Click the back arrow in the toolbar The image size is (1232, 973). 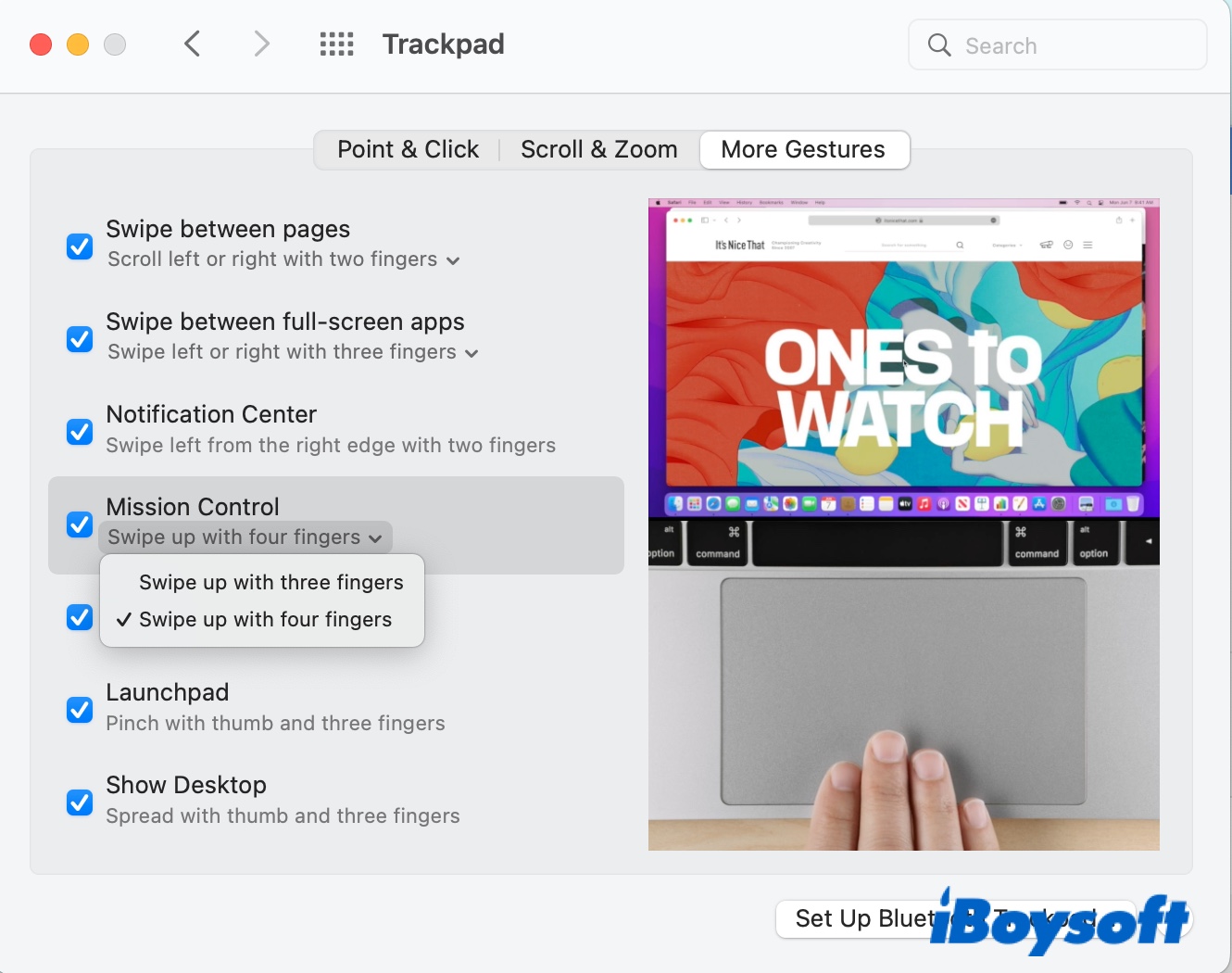(192, 44)
